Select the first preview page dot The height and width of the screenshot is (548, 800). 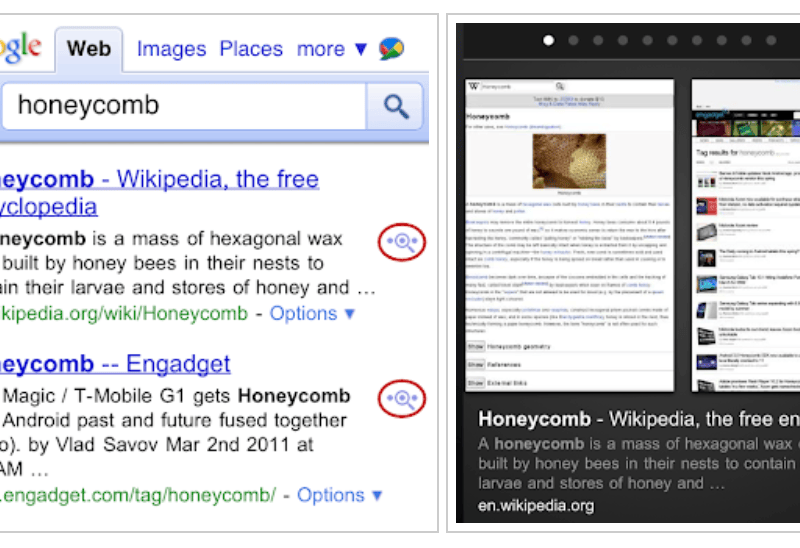click(x=548, y=41)
